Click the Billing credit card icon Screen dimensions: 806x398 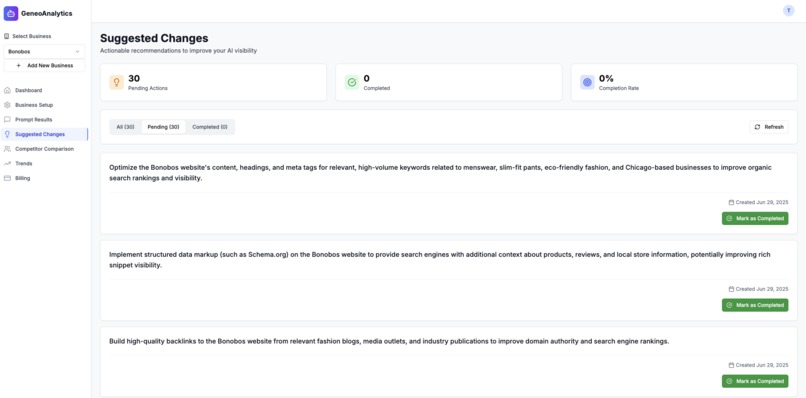click(x=7, y=178)
